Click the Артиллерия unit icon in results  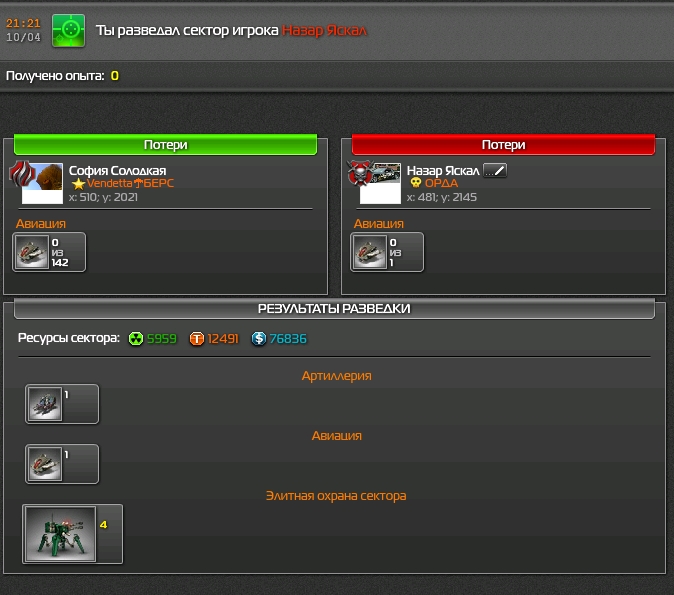[45, 404]
